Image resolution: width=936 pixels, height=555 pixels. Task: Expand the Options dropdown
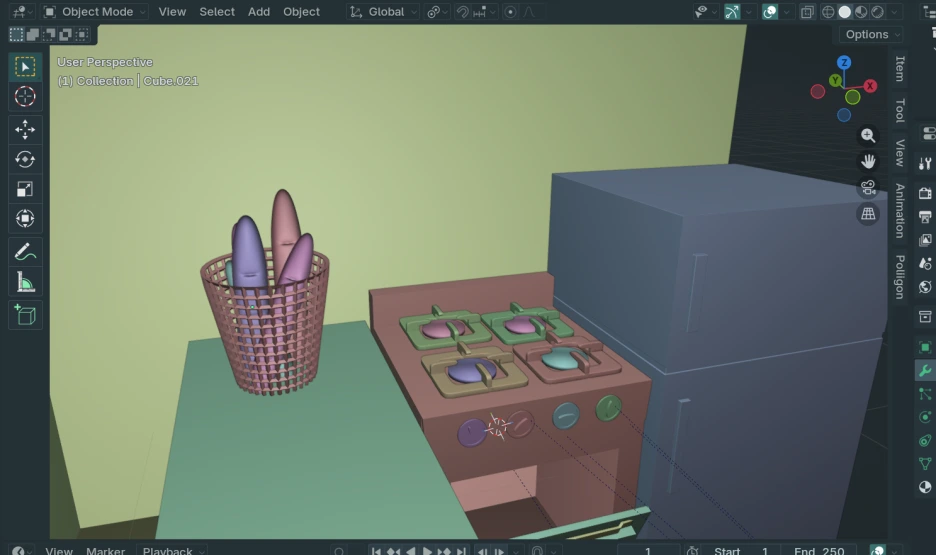871,35
